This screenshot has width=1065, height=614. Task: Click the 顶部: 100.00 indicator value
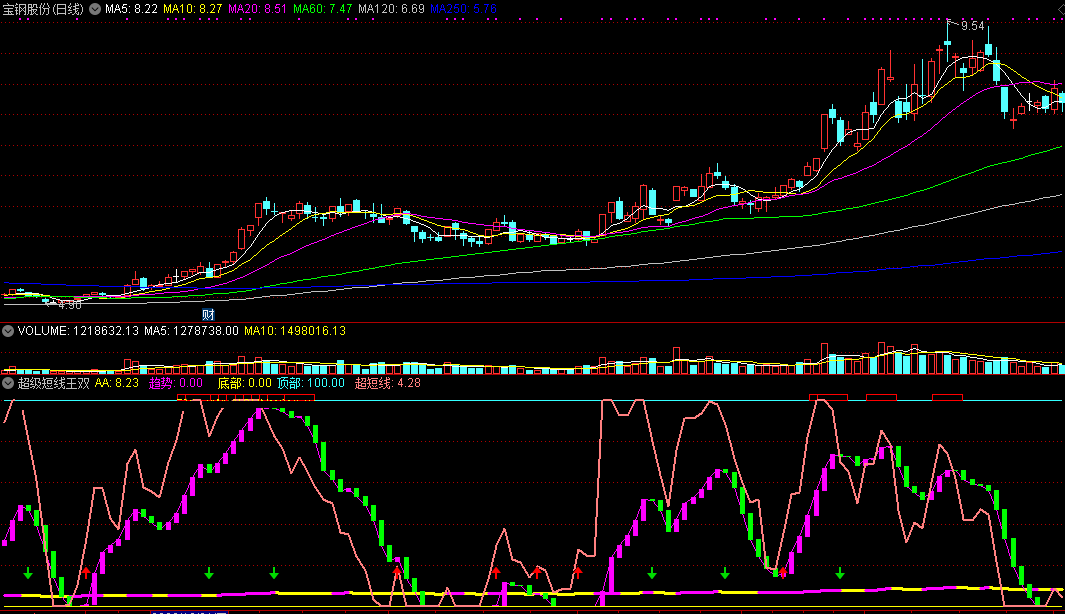click(311, 383)
